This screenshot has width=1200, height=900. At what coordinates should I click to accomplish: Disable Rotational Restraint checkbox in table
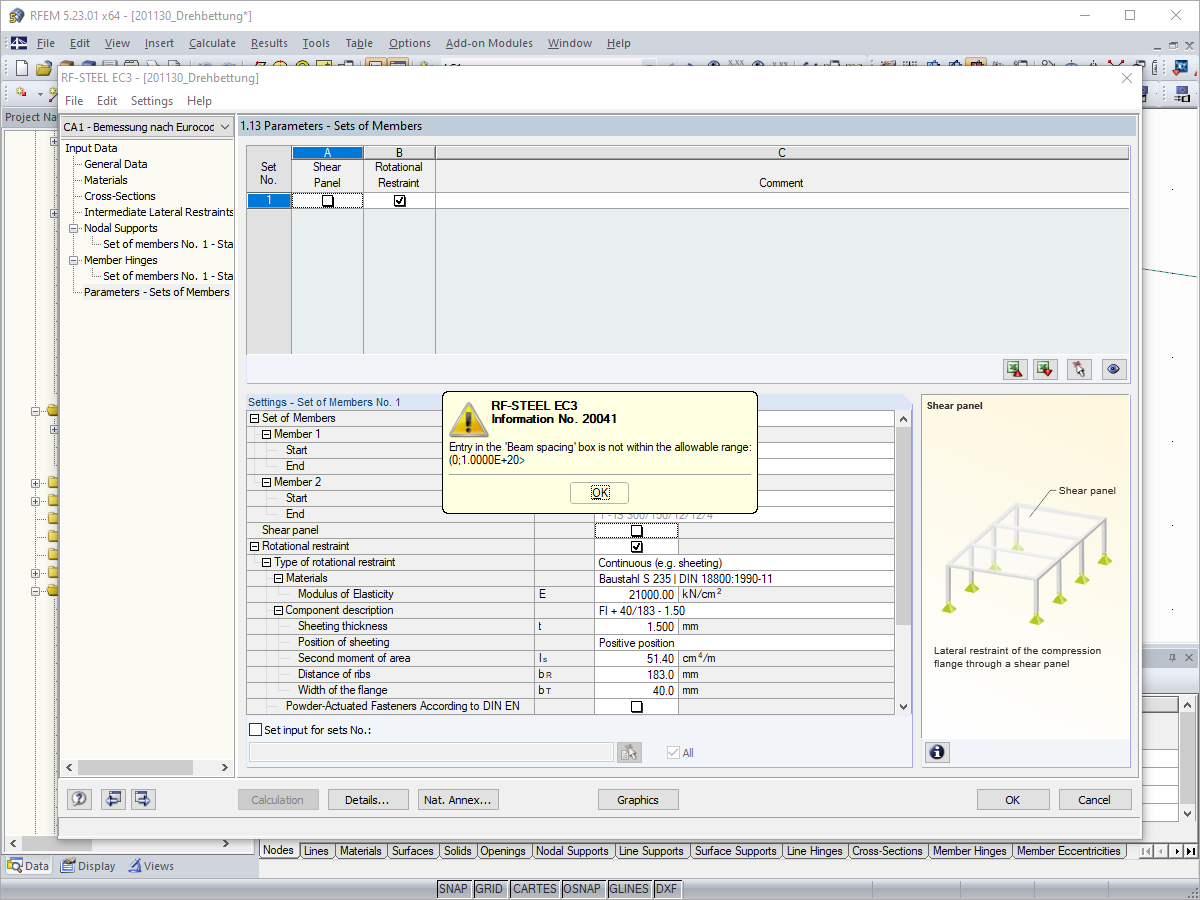tap(398, 200)
